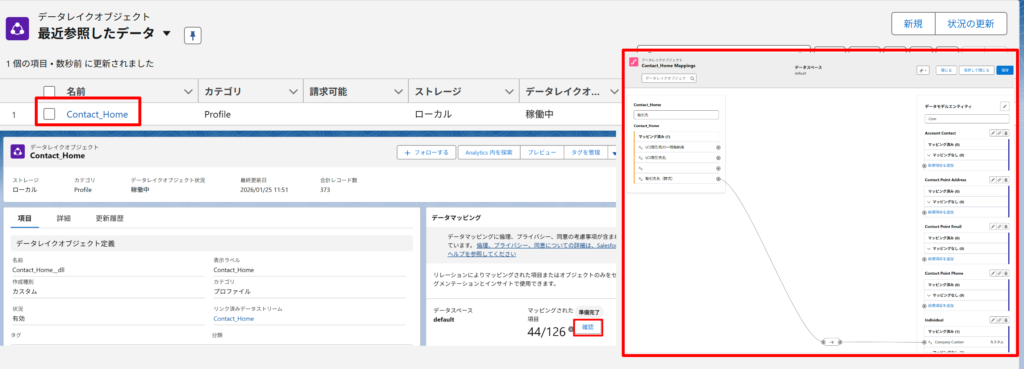This screenshot has height=369, width=1024.
Task: Click the 確認 button in データマッピング
Action: pyautogui.click(x=588, y=327)
